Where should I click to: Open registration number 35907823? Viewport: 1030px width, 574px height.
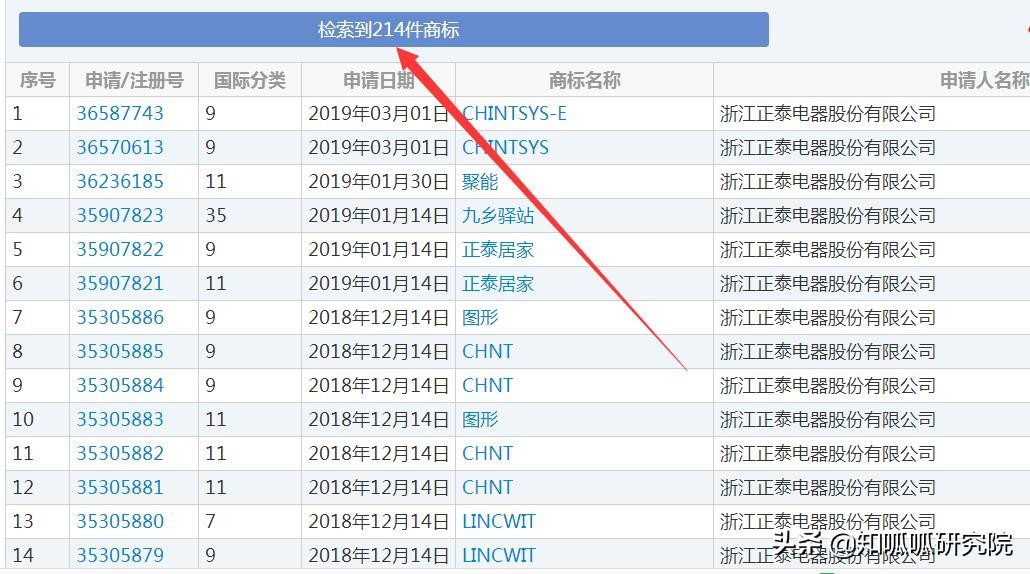tap(120, 215)
